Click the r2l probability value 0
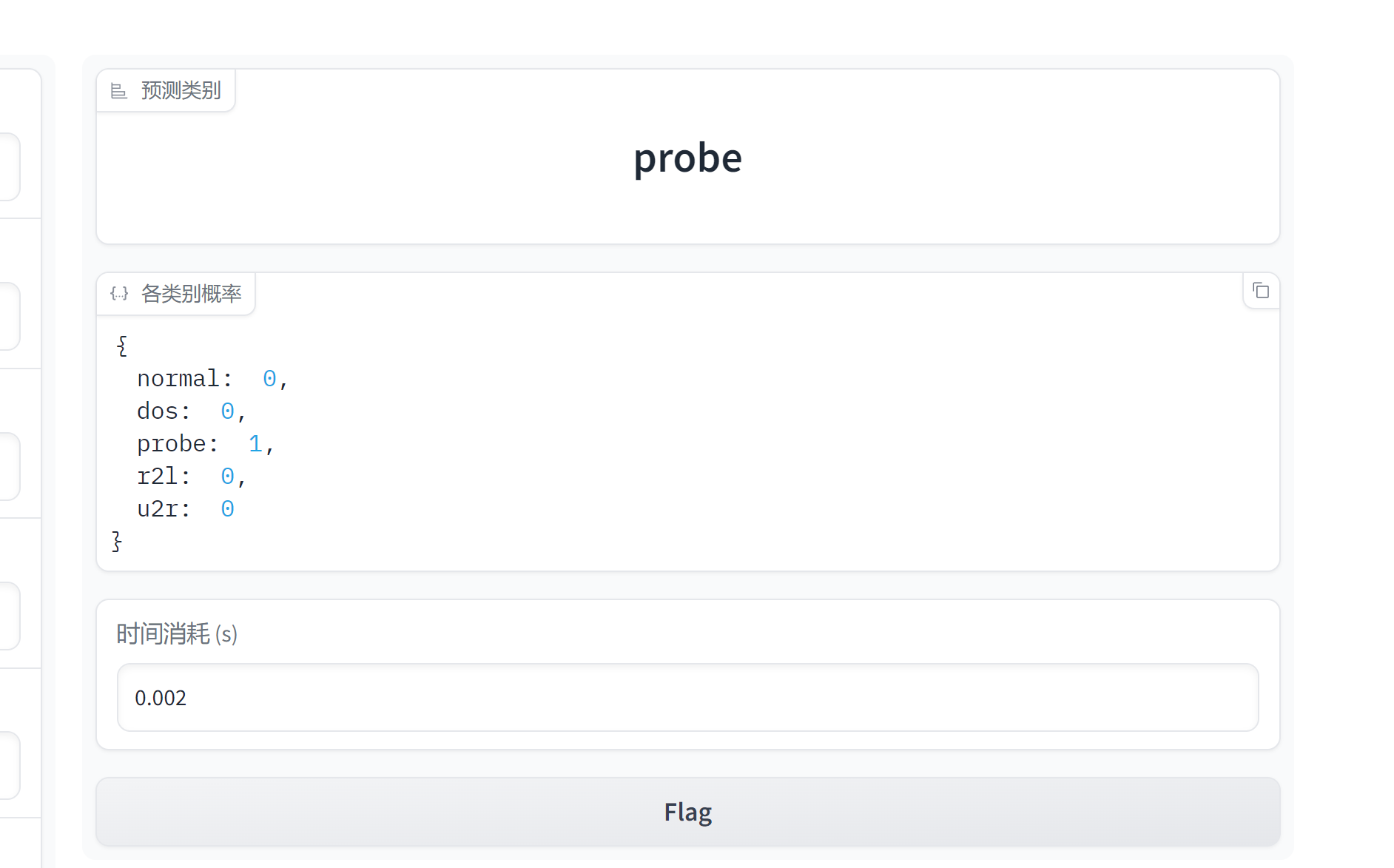 [227, 477]
